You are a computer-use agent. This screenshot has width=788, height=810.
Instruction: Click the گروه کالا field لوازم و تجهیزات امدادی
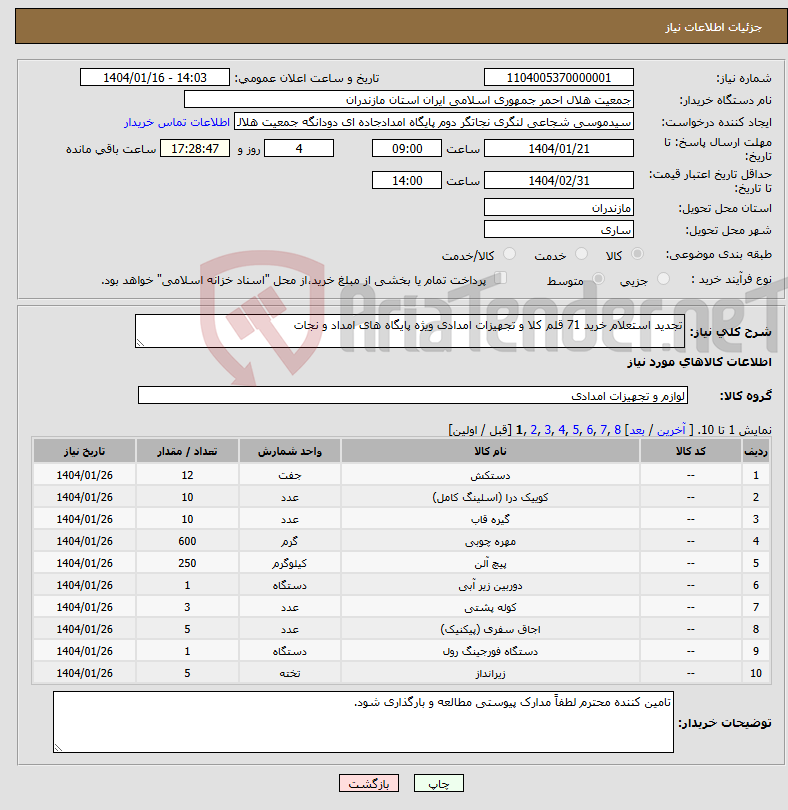[413, 395]
